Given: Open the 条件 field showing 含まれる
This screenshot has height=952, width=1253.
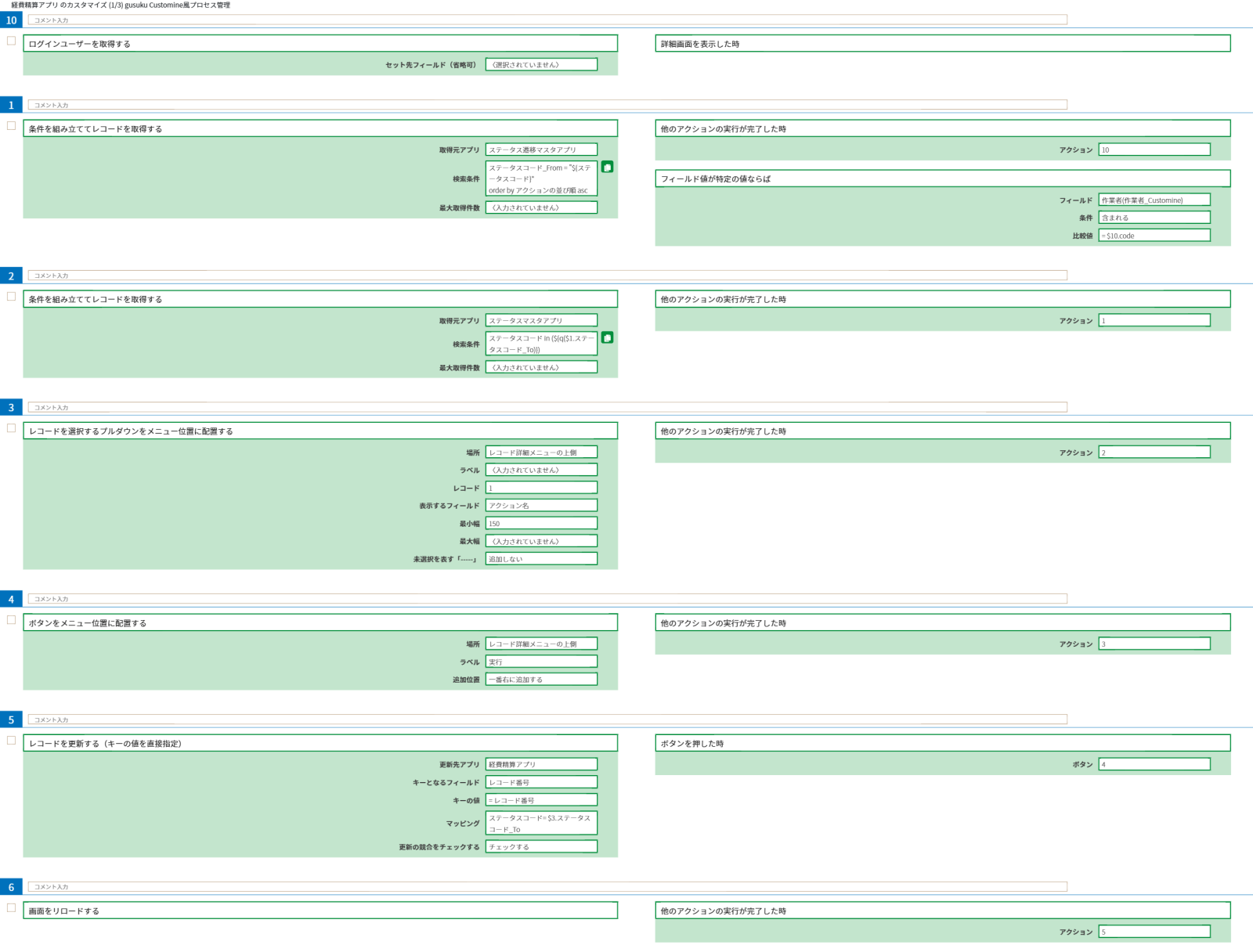Looking at the screenshot, I should [1154, 218].
